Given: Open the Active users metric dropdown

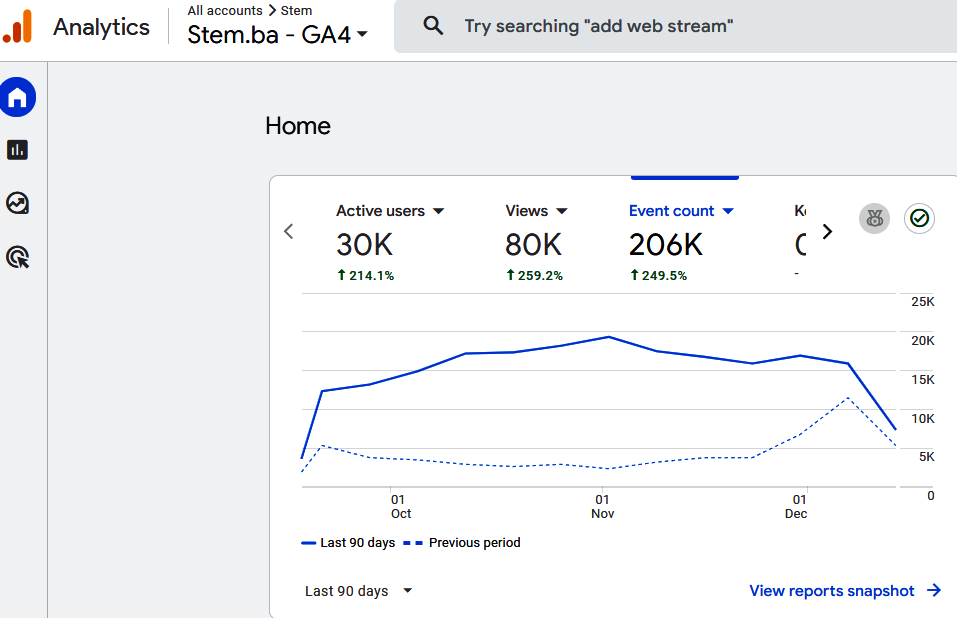Looking at the screenshot, I should [x=438, y=211].
